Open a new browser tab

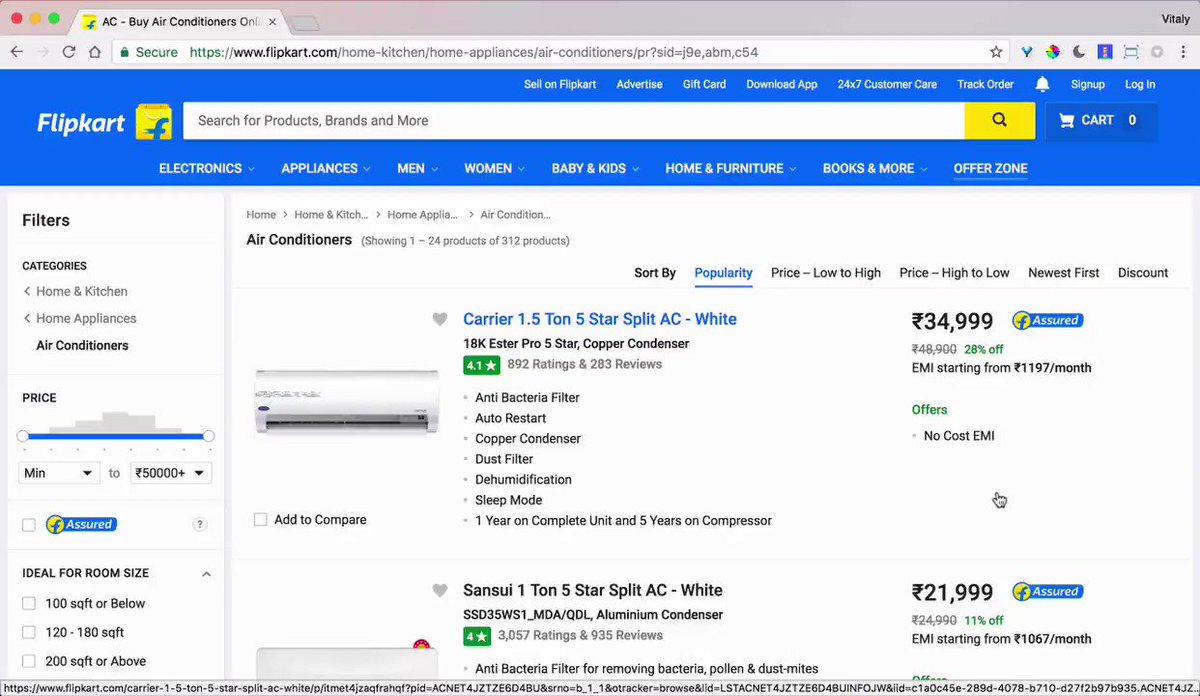pyautogui.click(x=305, y=22)
